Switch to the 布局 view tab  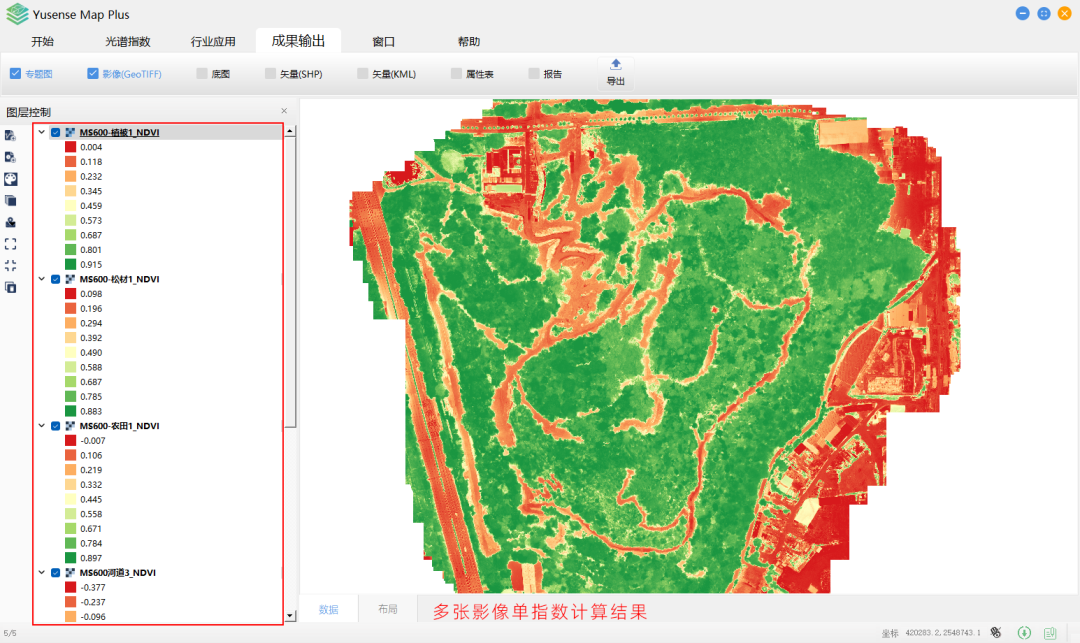point(387,609)
